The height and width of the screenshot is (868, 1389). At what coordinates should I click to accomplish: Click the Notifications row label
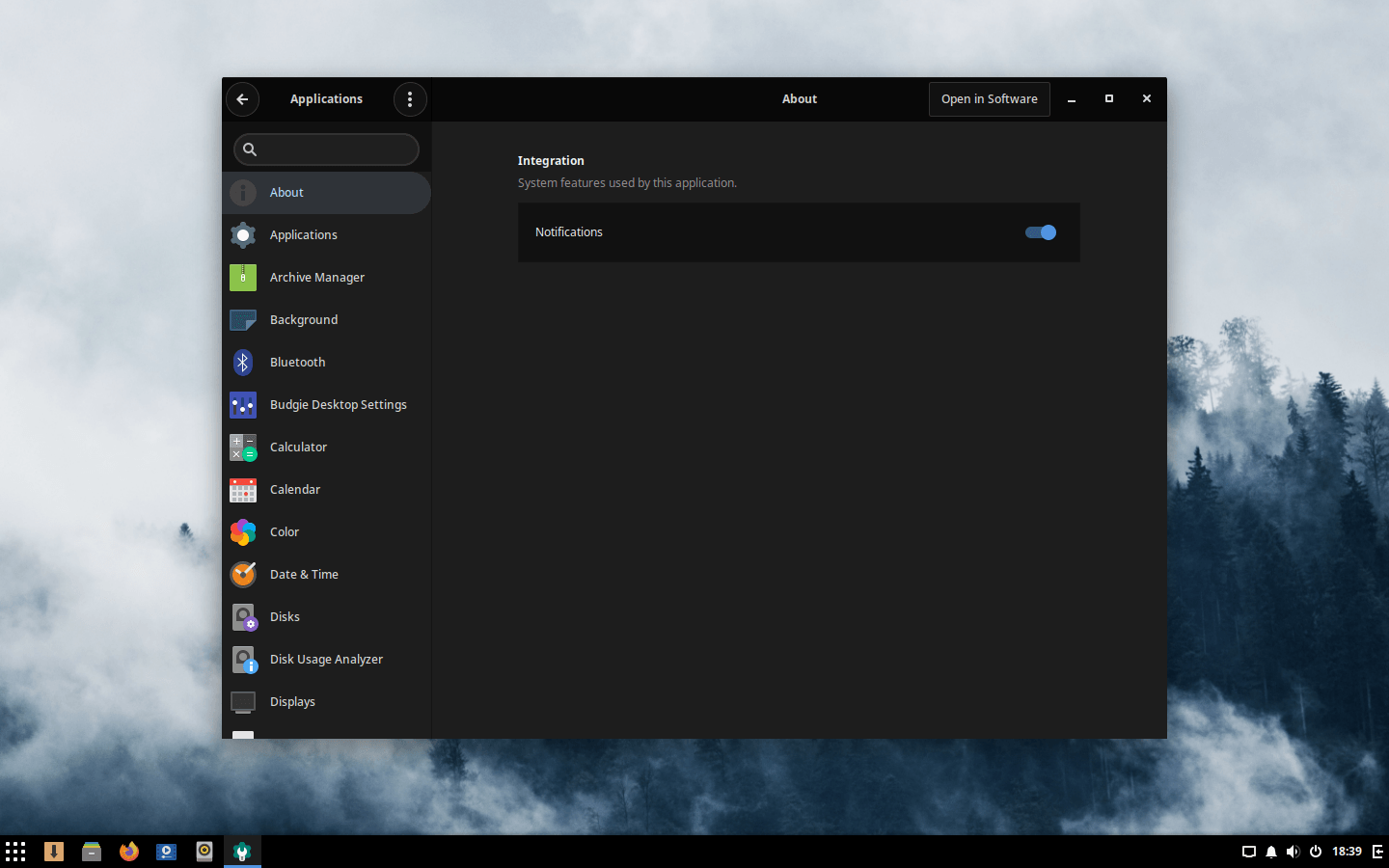pyautogui.click(x=569, y=232)
